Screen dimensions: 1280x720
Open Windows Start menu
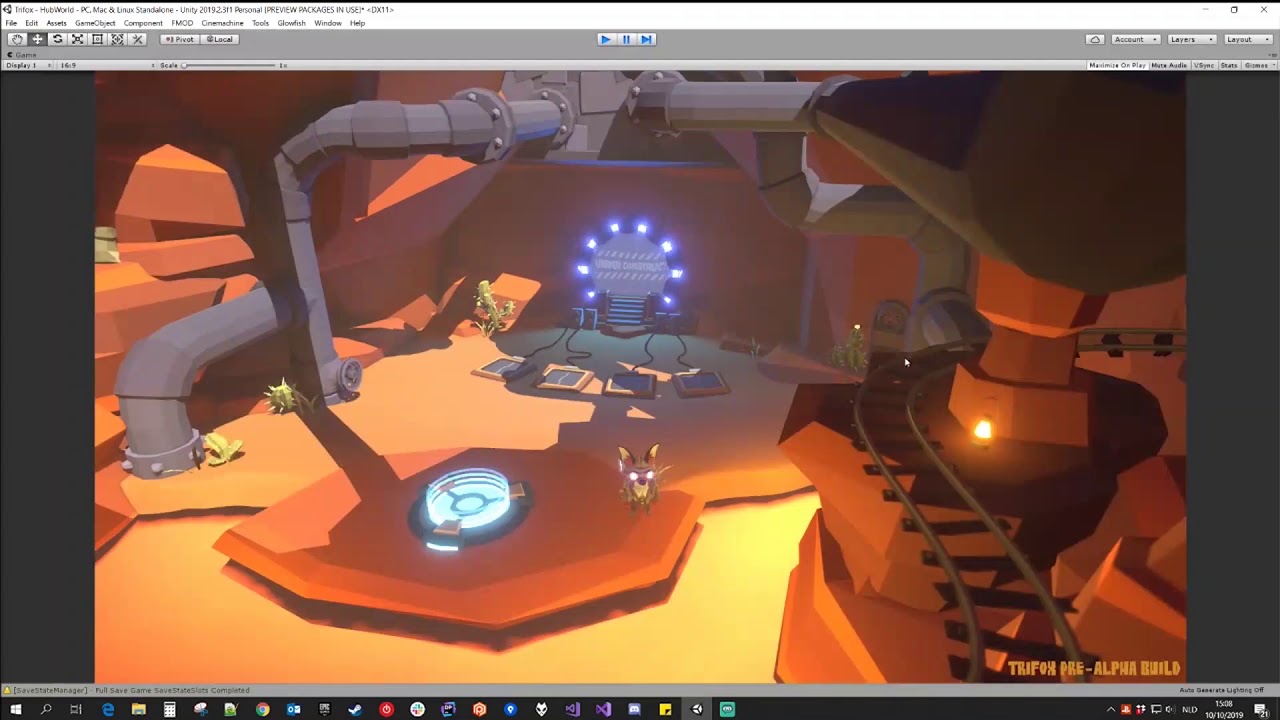point(15,709)
